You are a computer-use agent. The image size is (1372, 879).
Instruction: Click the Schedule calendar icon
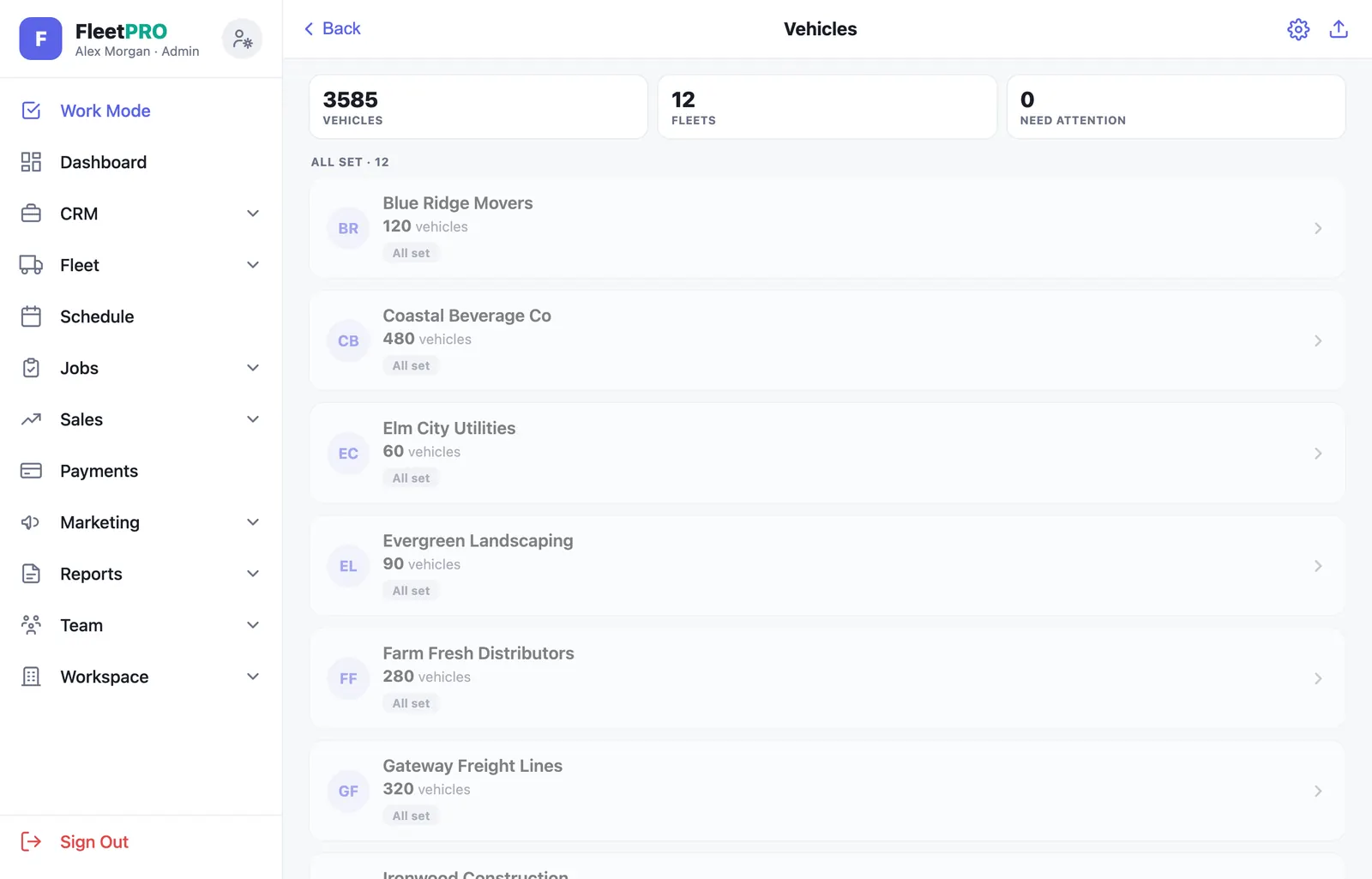tap(31, 316)
